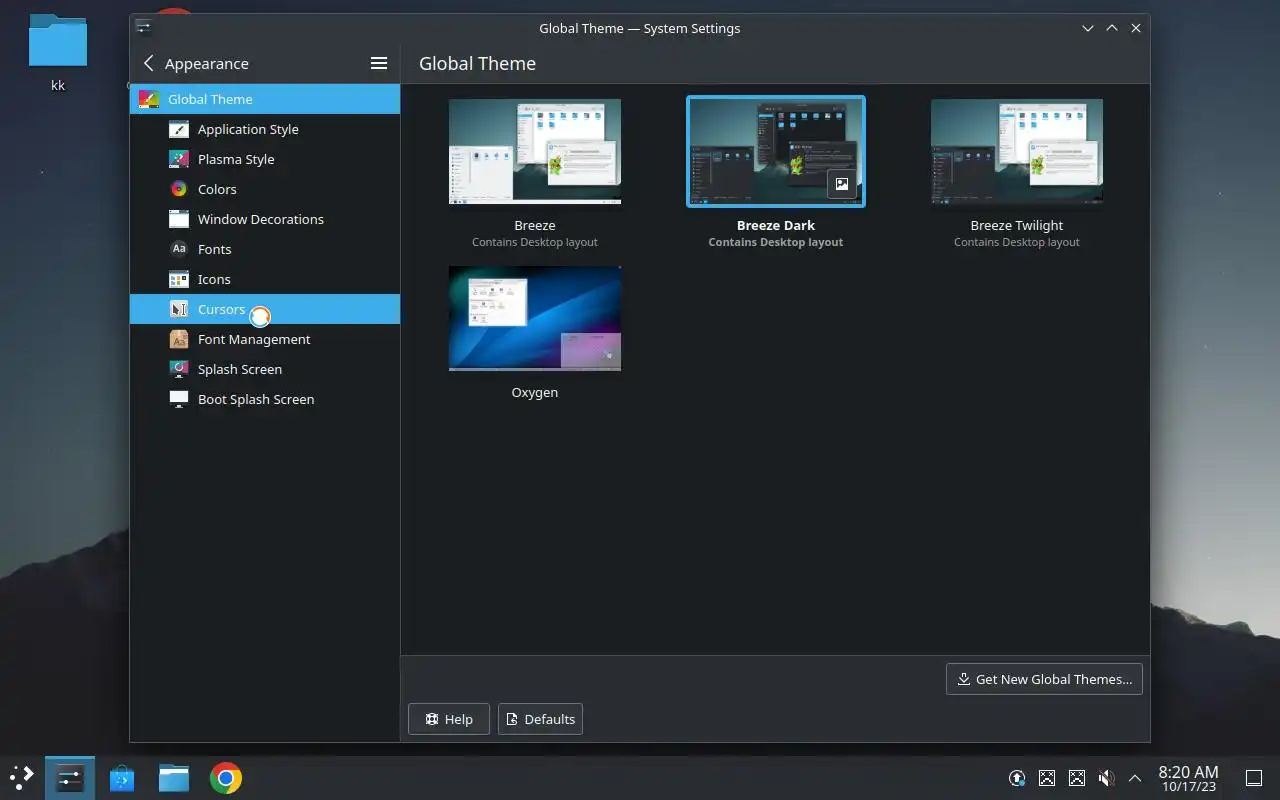The height and width of the screenshot is (800, 1280).
Task: Open the kk folder on desktop
Action: [x=58, y=52]
